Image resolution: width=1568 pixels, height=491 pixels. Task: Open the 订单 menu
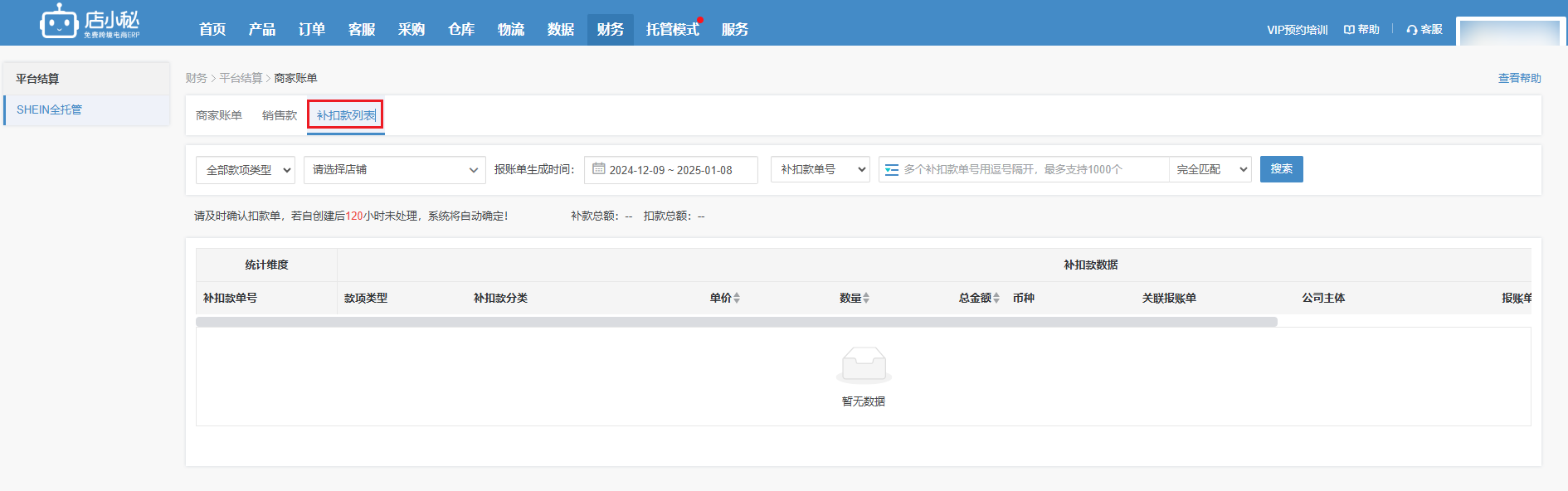pos(312,30)
